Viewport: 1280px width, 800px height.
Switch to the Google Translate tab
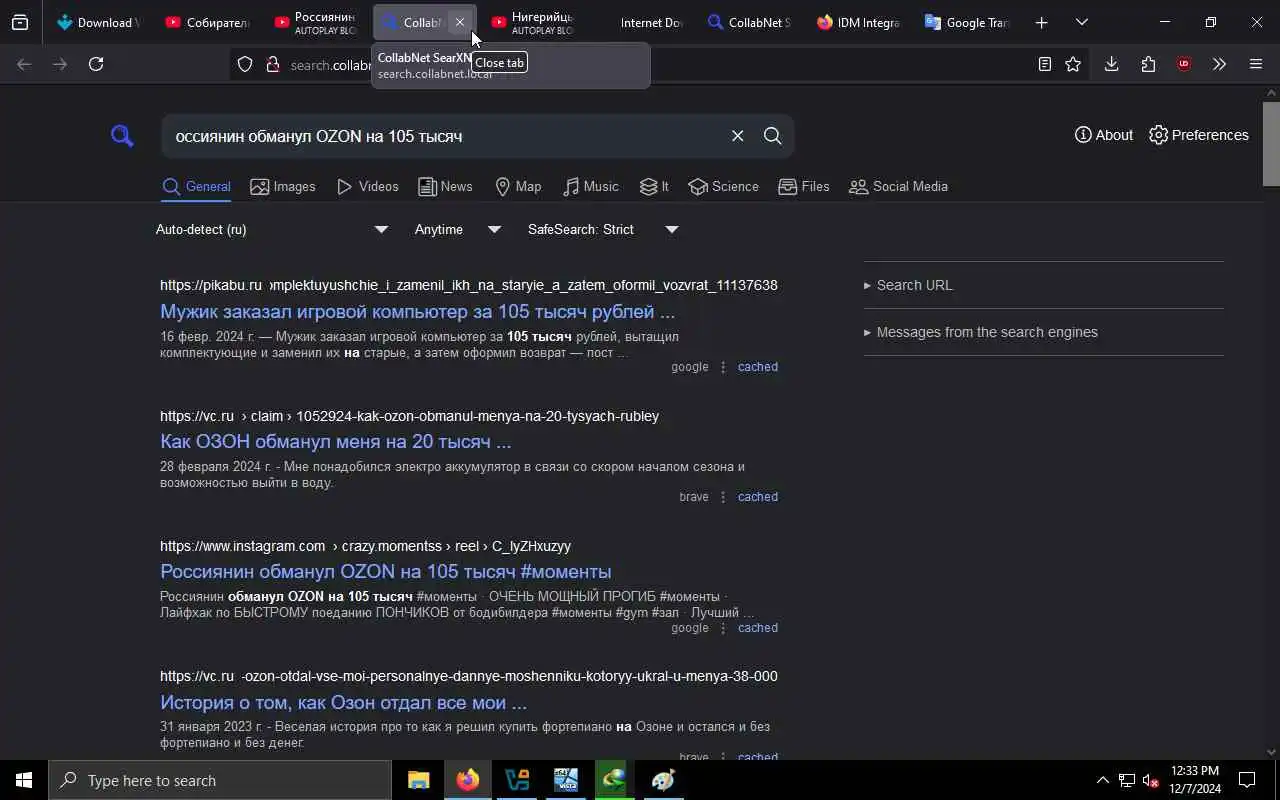pos(966,22)
